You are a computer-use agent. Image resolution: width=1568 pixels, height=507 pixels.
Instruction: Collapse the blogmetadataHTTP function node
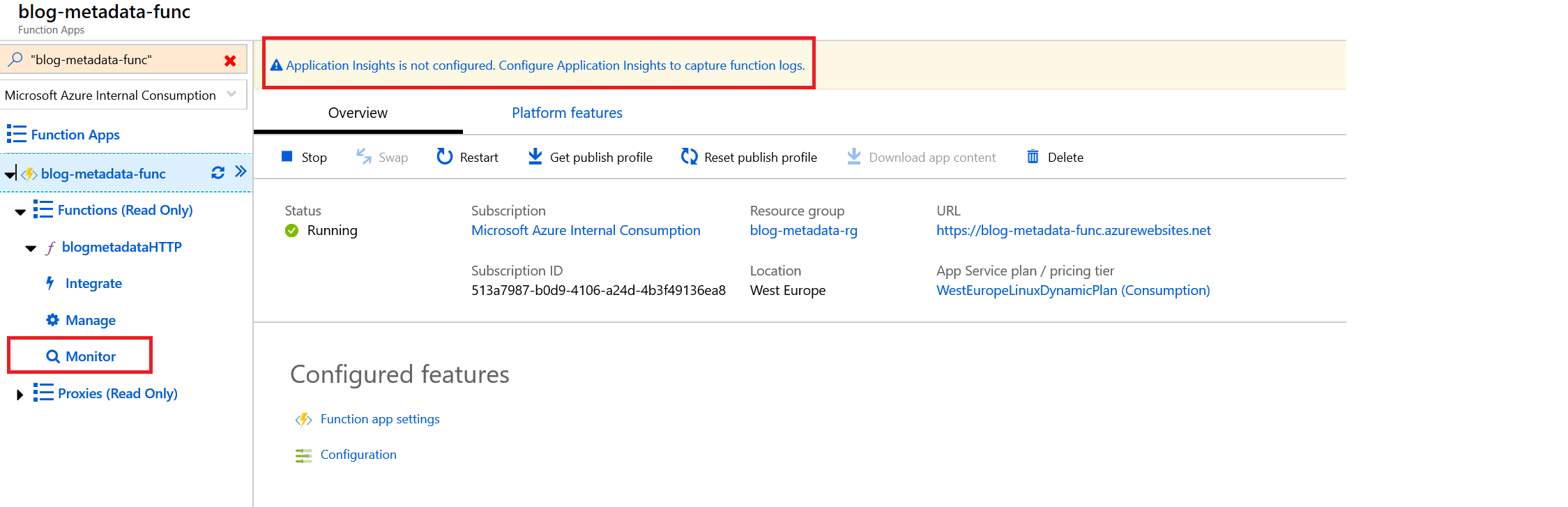[31, 248]
